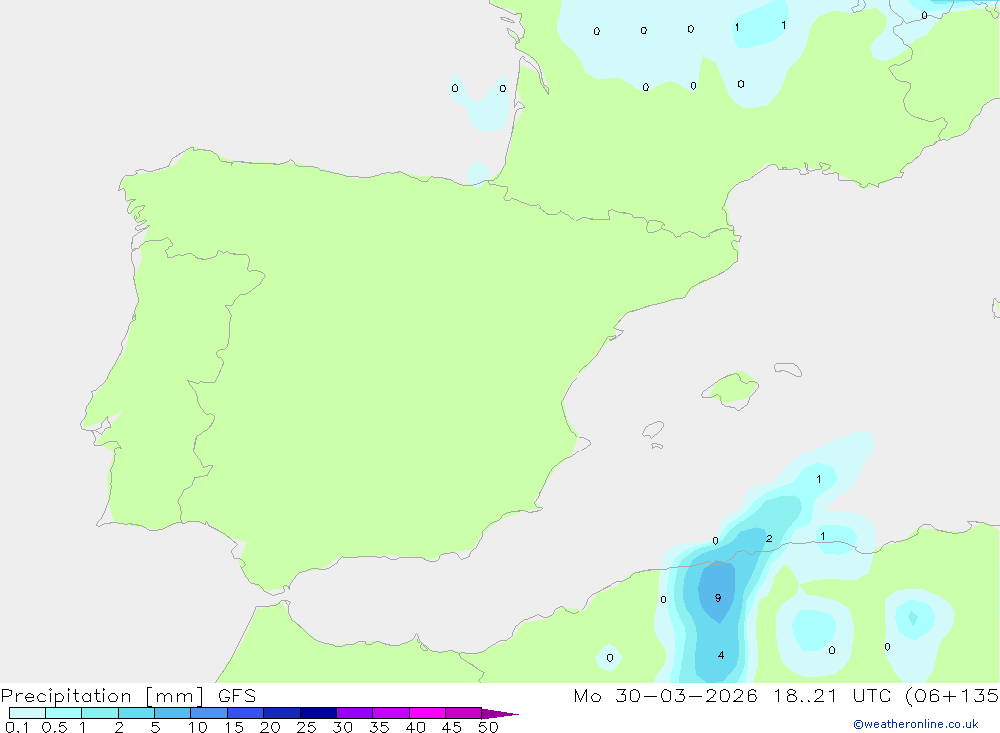1000x733 pixels.
Task: Click the '2' precipitation value on map
Action: coord(769,538)
